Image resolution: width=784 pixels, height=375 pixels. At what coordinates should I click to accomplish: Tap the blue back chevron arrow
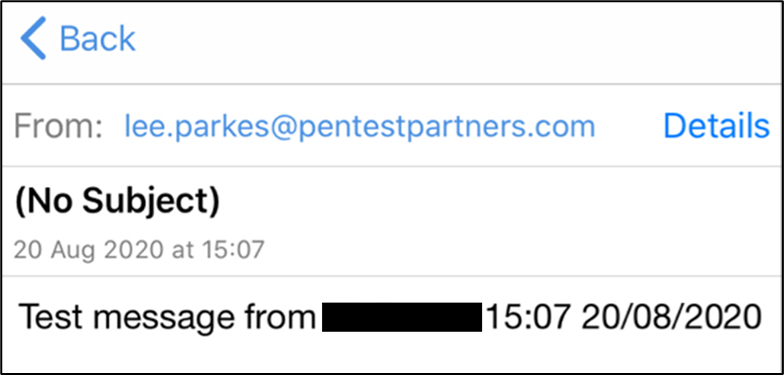click(x=33, y=38)
